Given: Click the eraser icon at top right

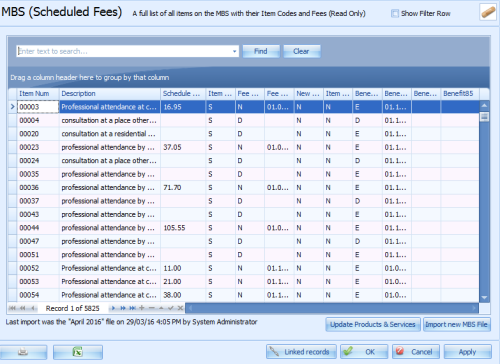Looking at the screenshot, I should pos(488,12).
